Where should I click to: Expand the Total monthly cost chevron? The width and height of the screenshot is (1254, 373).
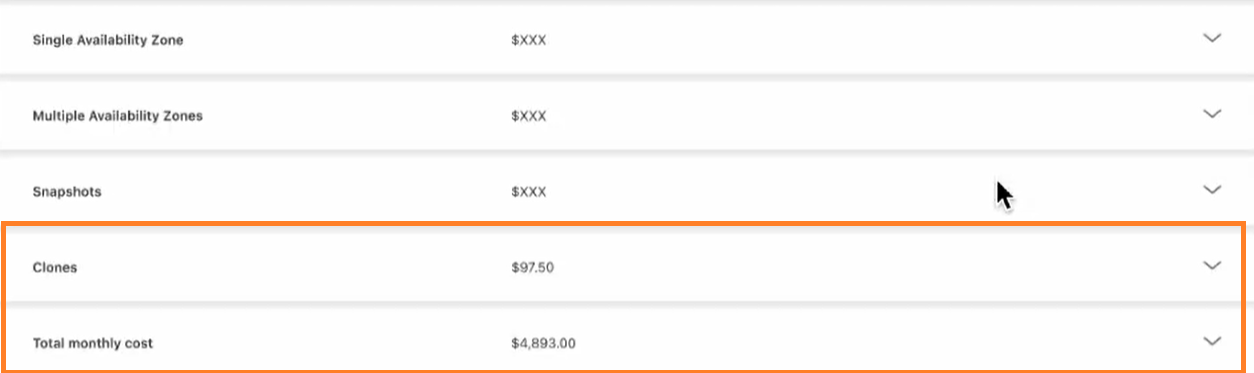pos(1212,341)
